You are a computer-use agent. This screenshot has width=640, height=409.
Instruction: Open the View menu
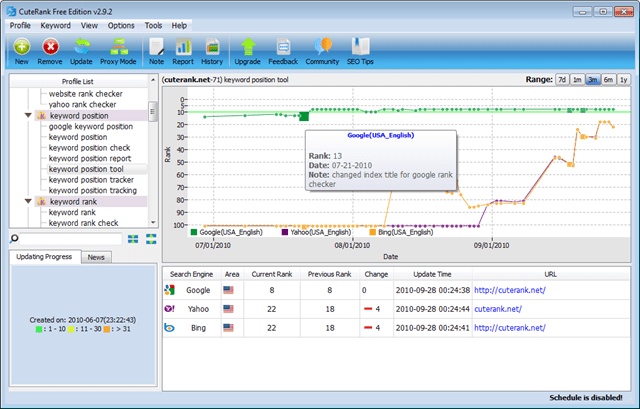coord(89,25)
